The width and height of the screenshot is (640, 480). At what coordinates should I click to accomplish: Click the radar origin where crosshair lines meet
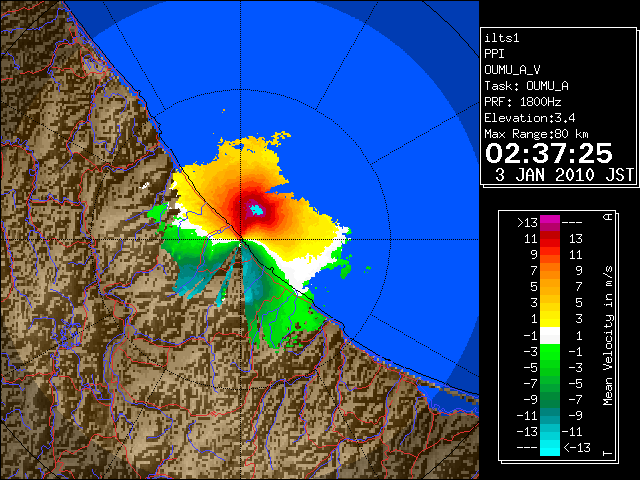point(241,240)
